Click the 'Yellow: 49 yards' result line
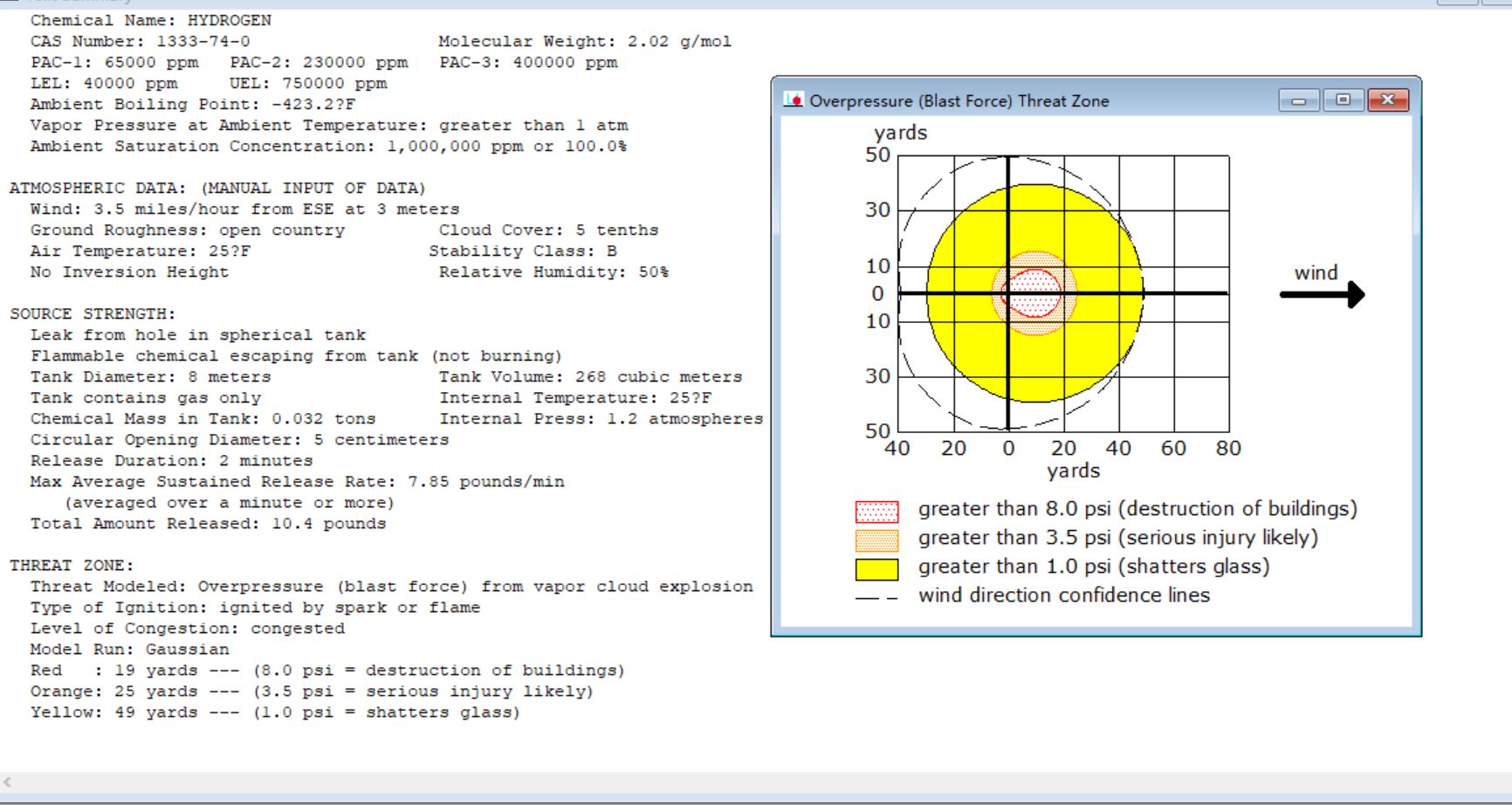 [x=276, y=712]
